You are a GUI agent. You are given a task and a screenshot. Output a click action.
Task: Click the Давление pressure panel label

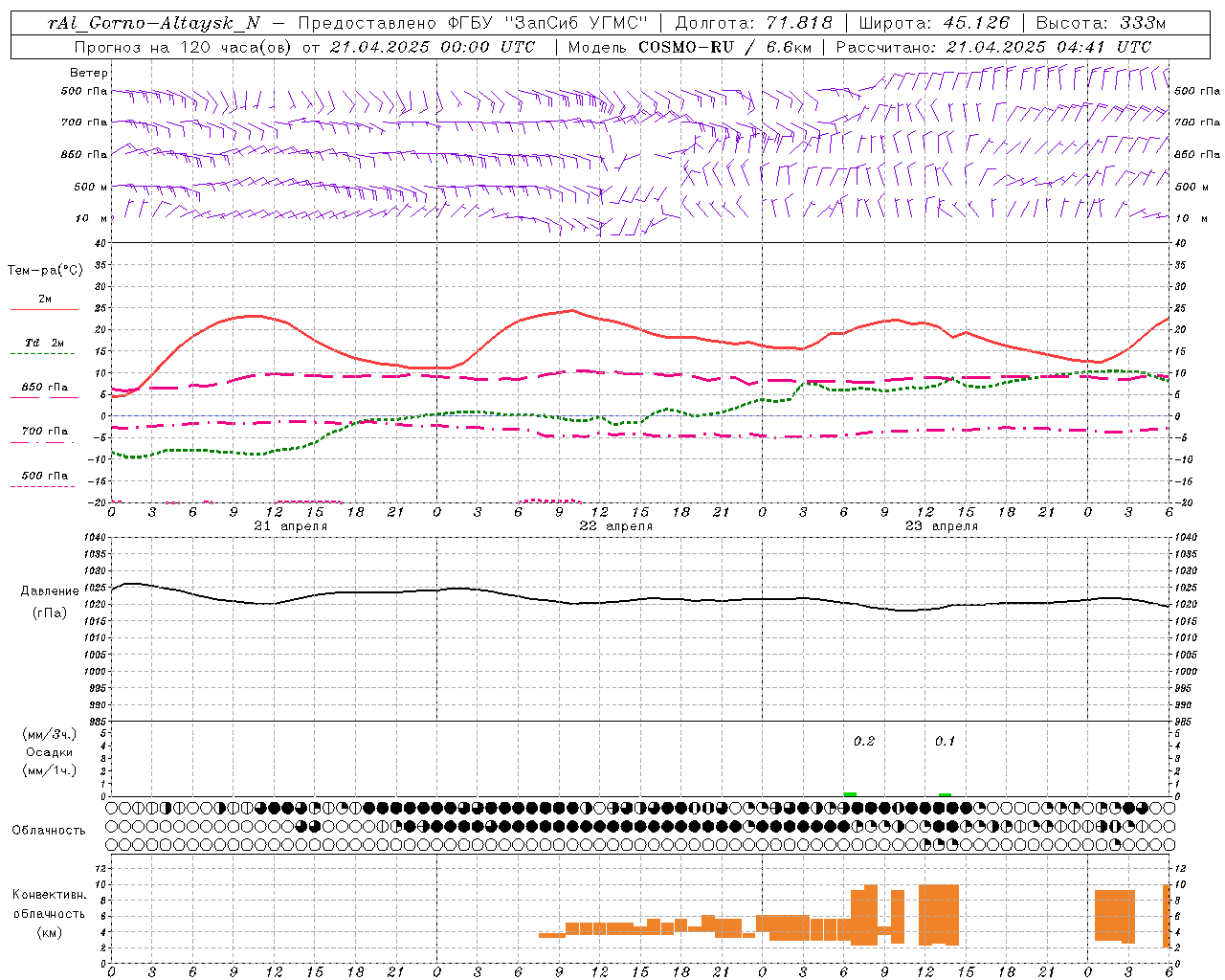point(50,590)
